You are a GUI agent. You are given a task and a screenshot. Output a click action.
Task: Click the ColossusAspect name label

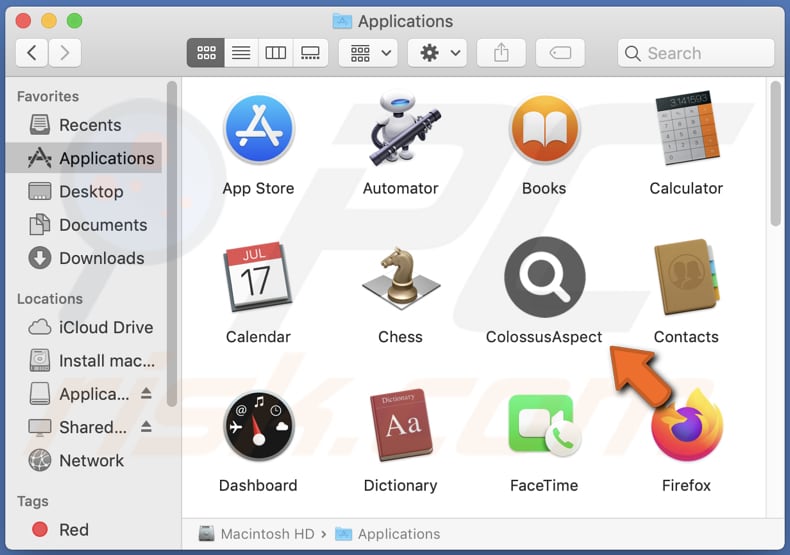544,337
